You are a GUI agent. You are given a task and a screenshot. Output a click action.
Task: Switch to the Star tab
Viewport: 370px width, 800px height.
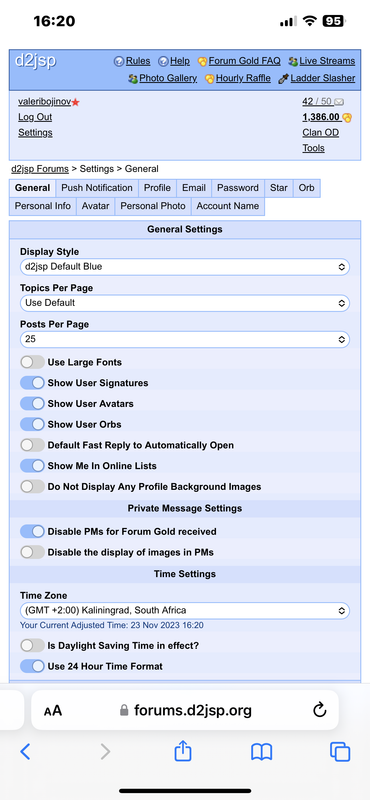[x=279, y=188]
